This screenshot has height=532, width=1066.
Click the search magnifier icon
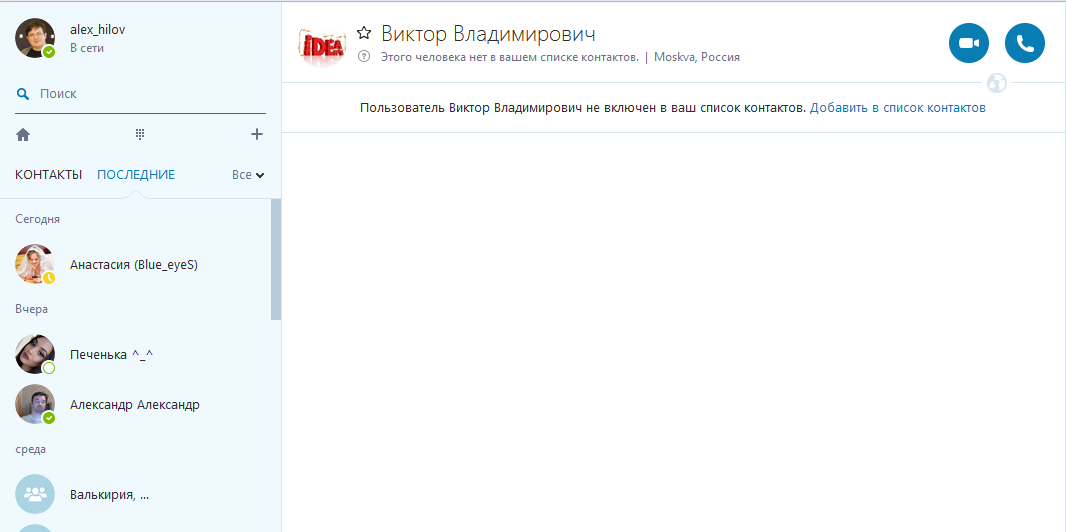[x=23, y=94]
